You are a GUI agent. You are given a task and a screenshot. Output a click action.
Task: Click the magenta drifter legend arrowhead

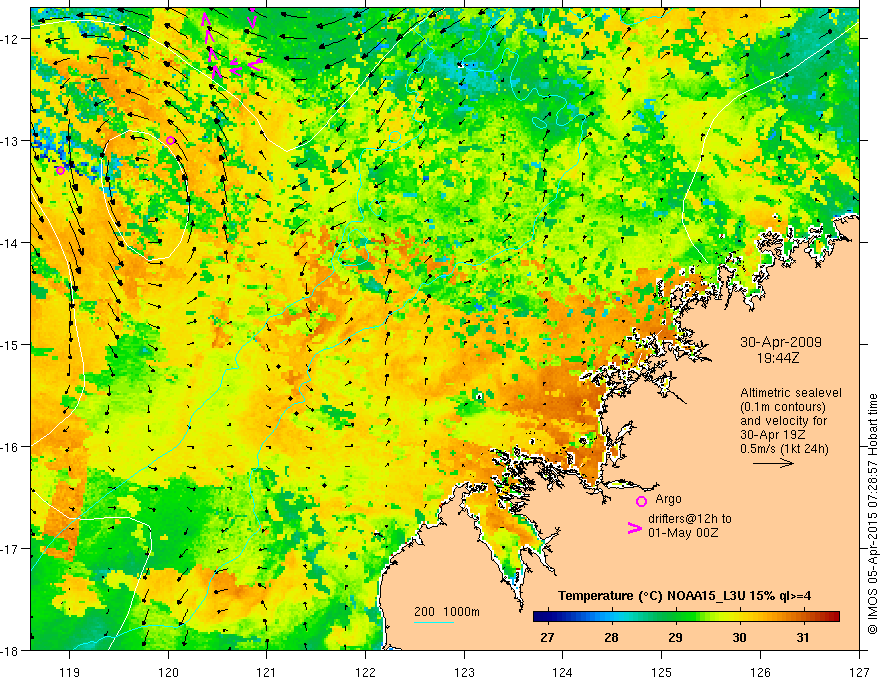pos(635,528)
